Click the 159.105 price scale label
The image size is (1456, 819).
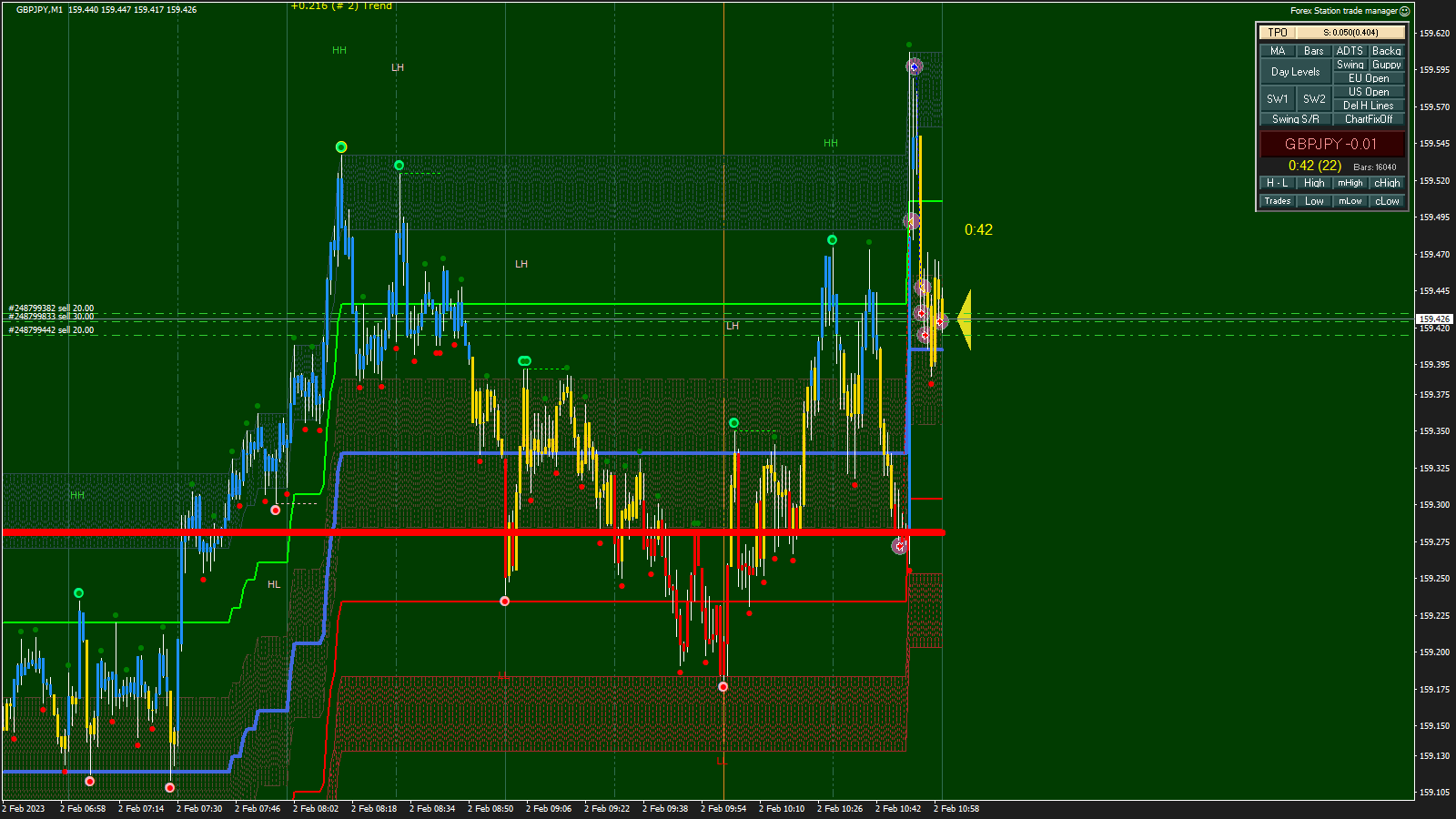click(x=1435, y=793)
